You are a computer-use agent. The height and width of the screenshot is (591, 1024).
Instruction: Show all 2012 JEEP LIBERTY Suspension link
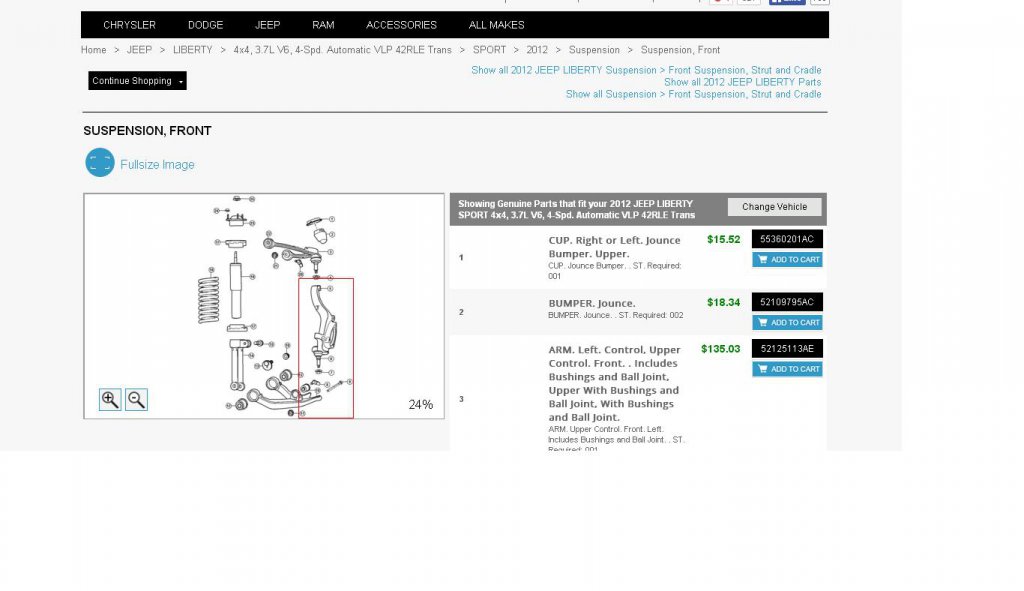(x=647, y=70)
